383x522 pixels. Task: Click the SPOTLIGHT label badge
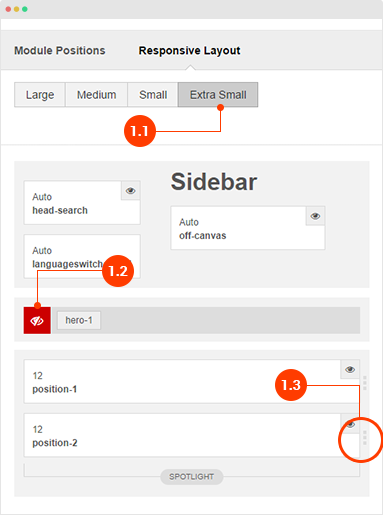point(192,477)
